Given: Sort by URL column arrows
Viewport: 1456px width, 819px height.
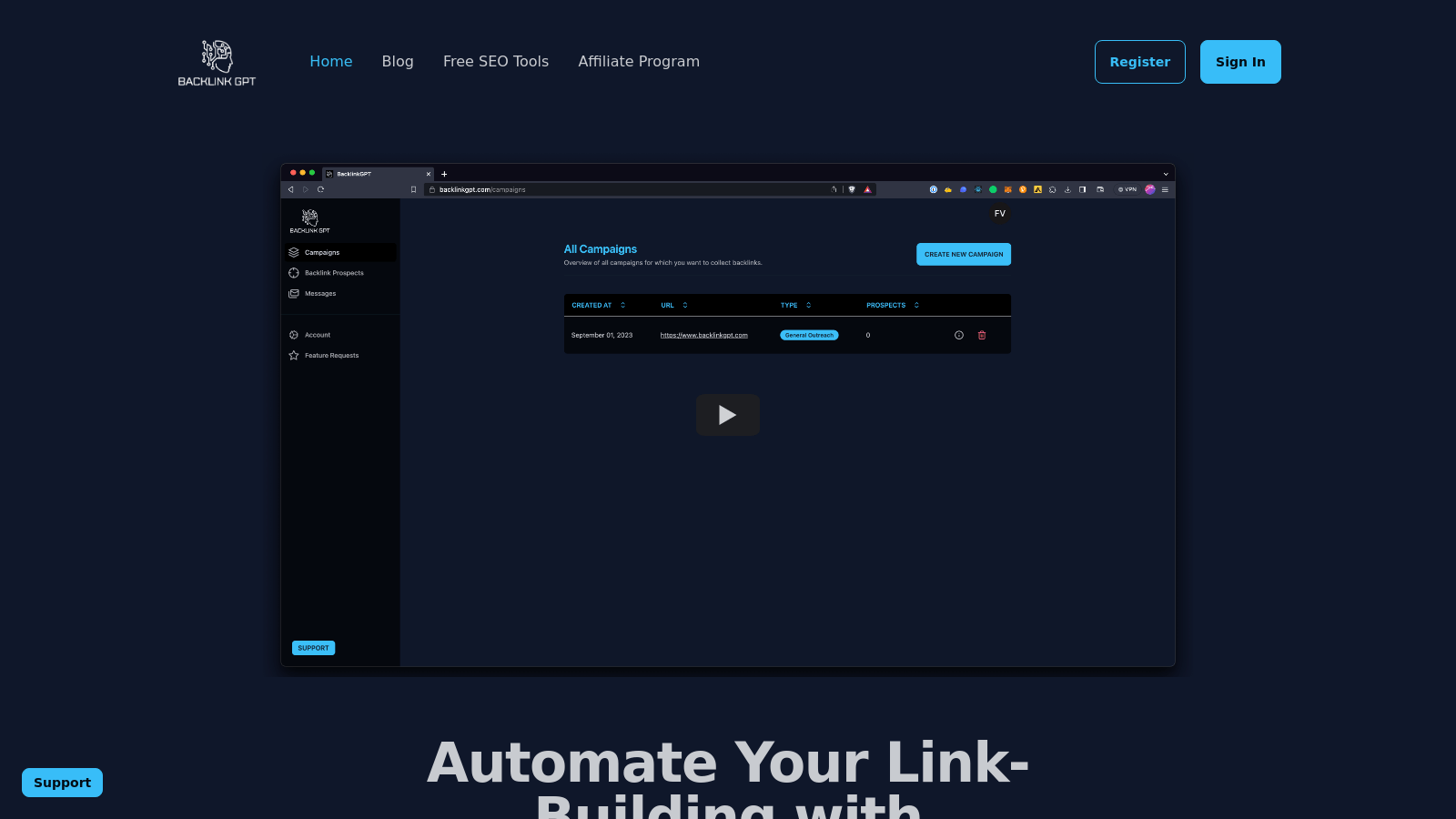Looking at the screenshot, I should pyautogui.click(x=685, y=305).
